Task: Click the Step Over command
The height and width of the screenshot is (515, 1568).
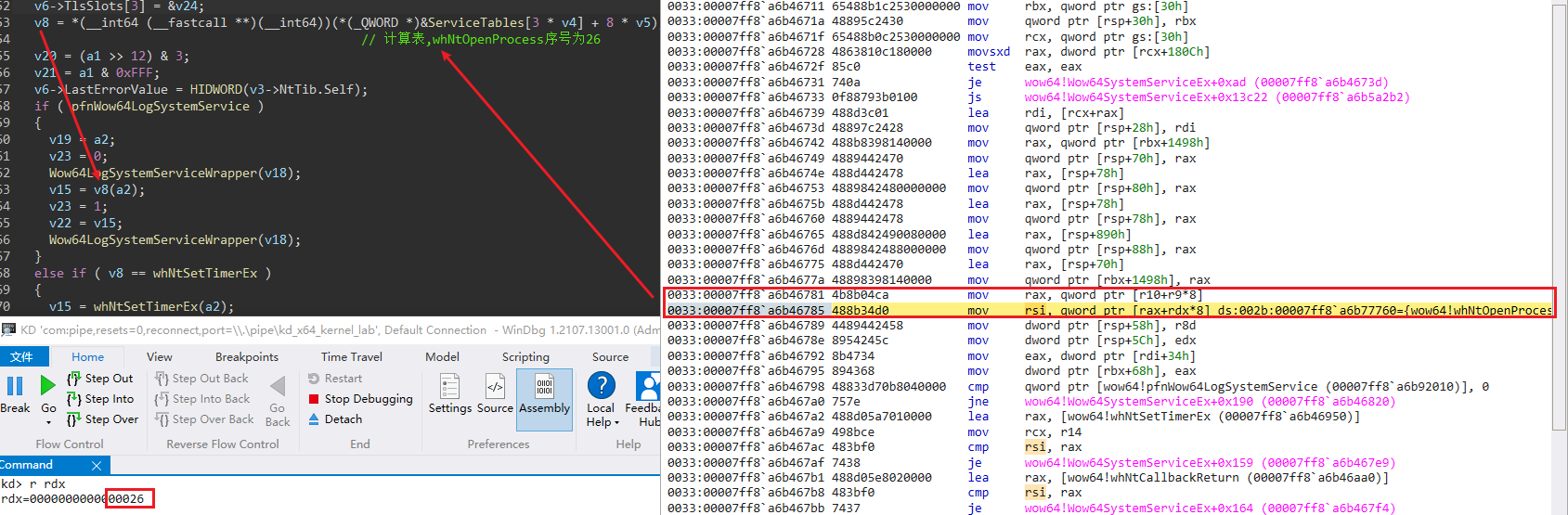Action: click(x=102, y=419)
